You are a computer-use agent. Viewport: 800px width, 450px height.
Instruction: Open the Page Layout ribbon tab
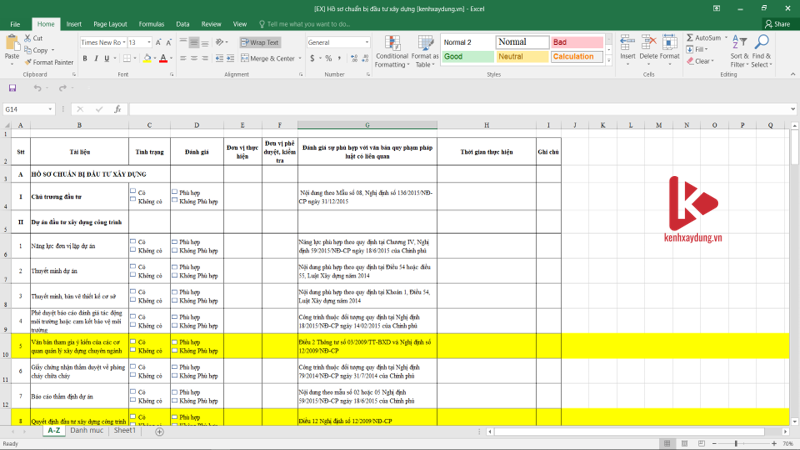(110, 23)
